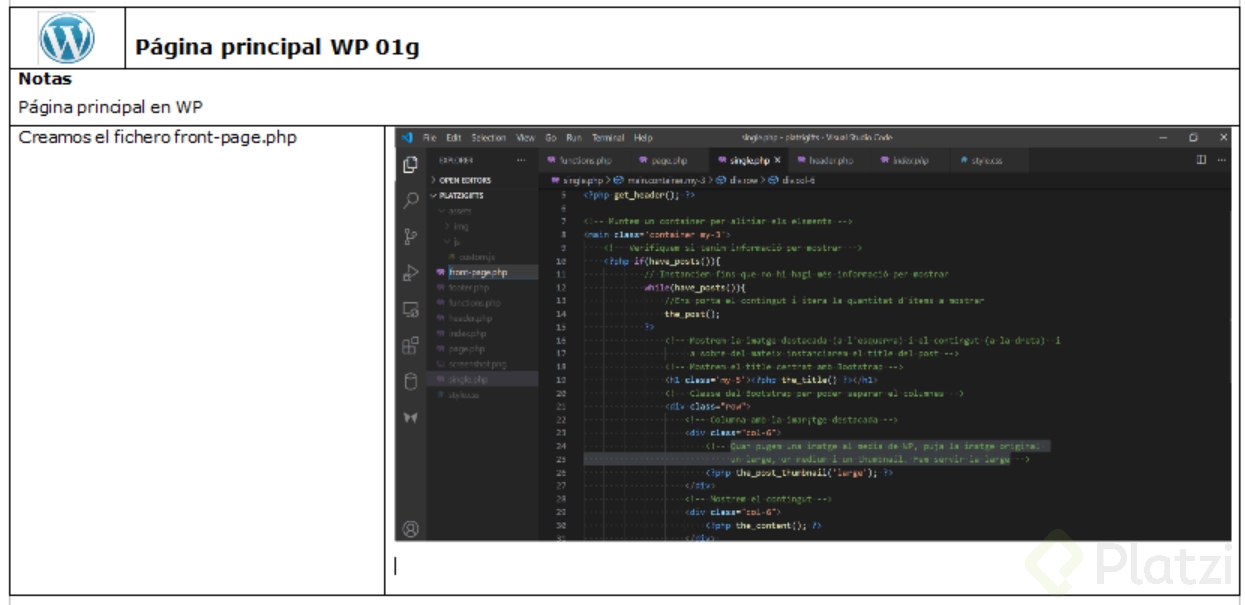Open the Edit menu

(453, 137)
